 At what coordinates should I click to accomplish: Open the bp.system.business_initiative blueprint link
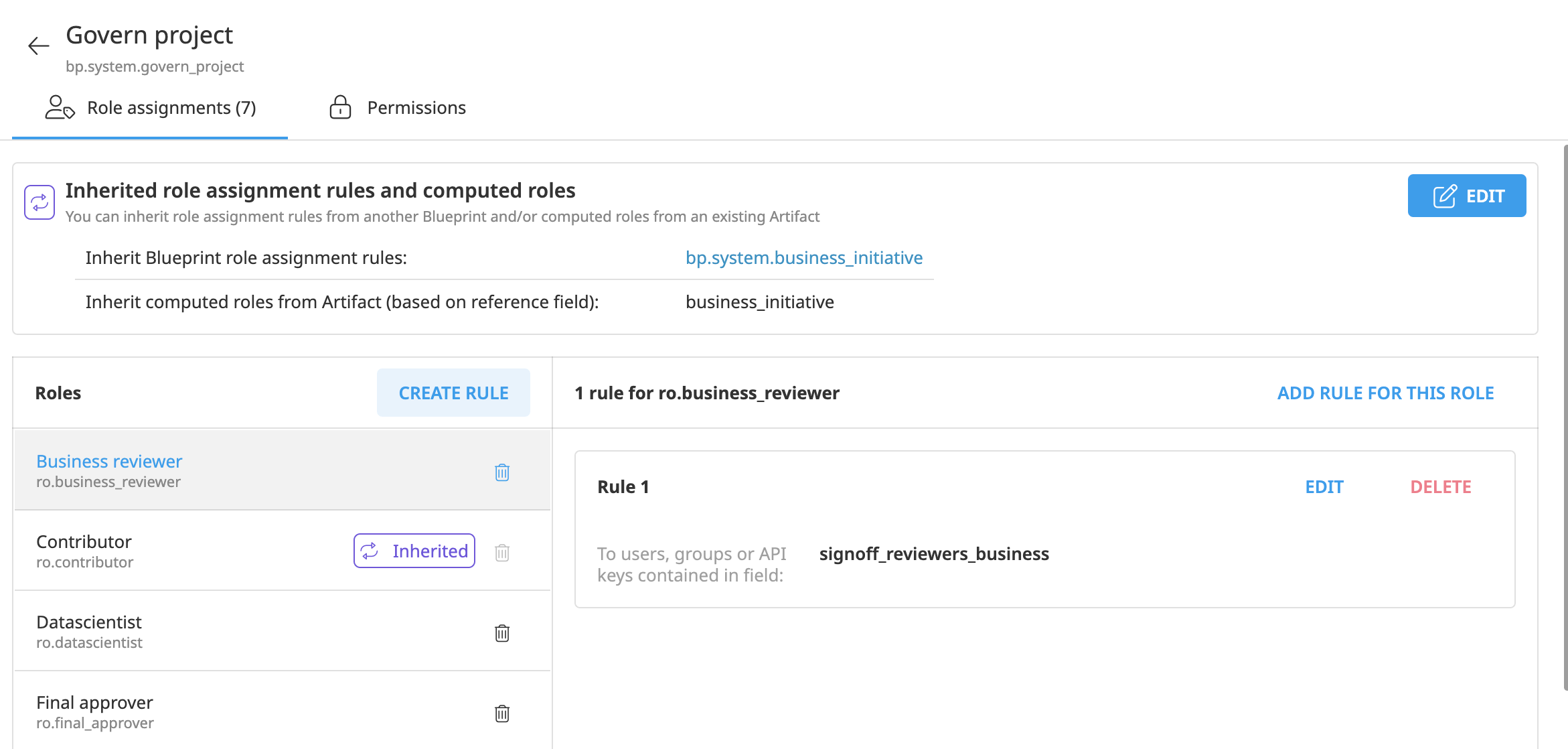(804, 257)
